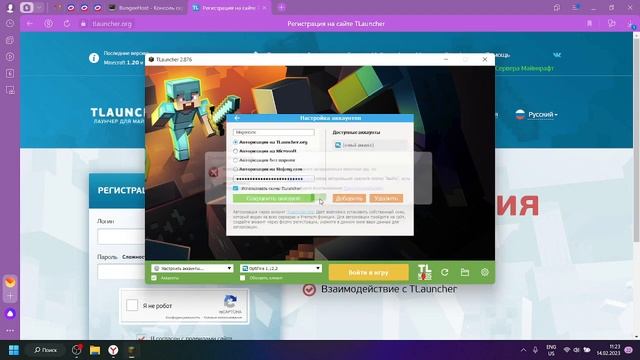Click the TLauncher icon in taskbar
This screenshot has width=640, height=360.
(x=132, y=350)
